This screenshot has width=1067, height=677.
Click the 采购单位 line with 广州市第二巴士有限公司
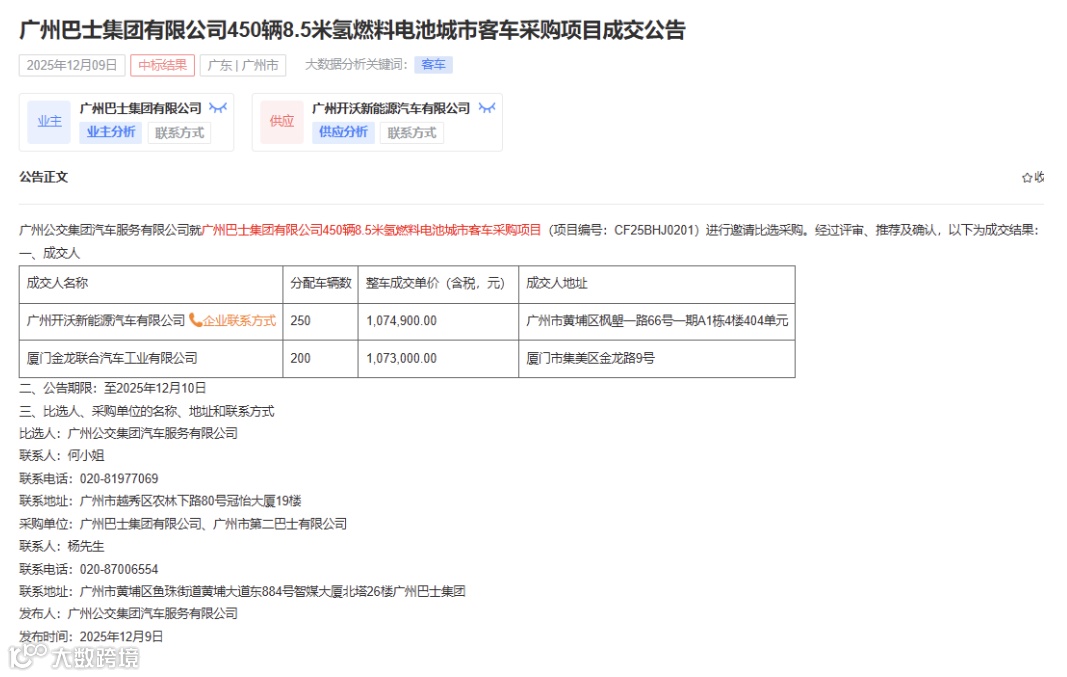(x=183, y=524)
